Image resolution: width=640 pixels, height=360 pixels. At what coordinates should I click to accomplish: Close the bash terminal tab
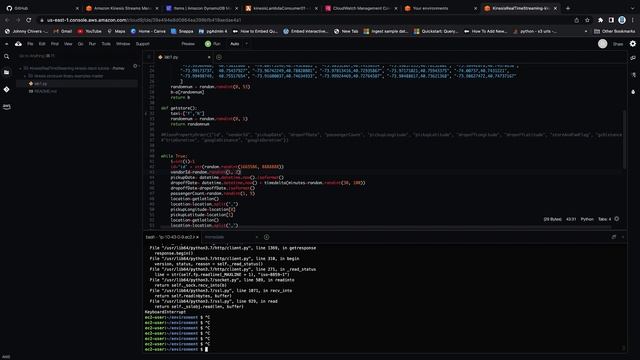click(198, 237)
